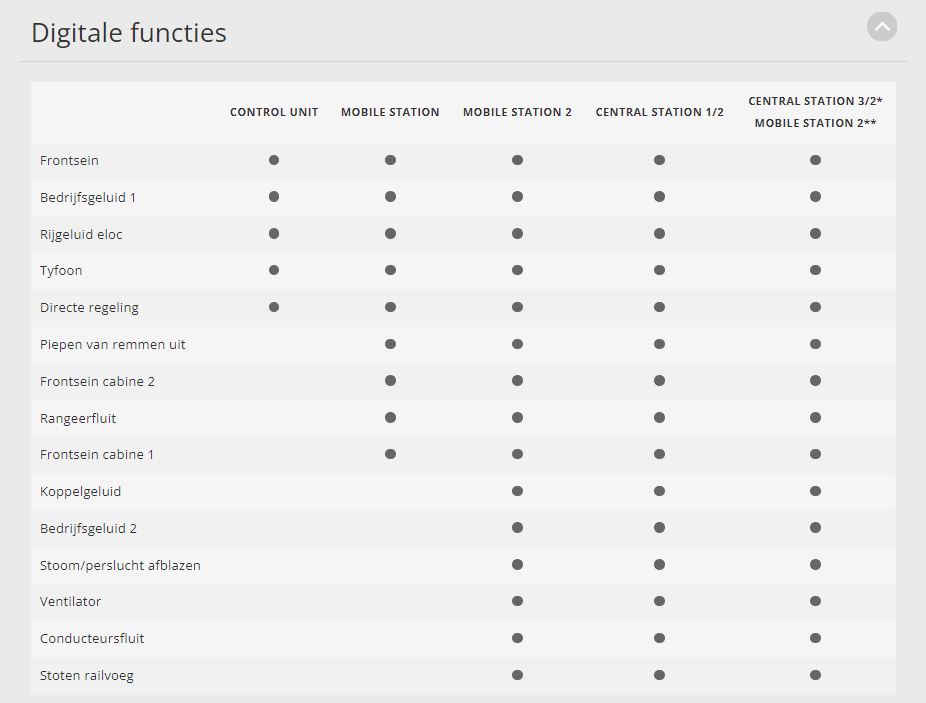This screenshot has width=926, height=703.
Task: Click the Koppelgeluid dot under Mobile Station 2
Action: point(517,491)
